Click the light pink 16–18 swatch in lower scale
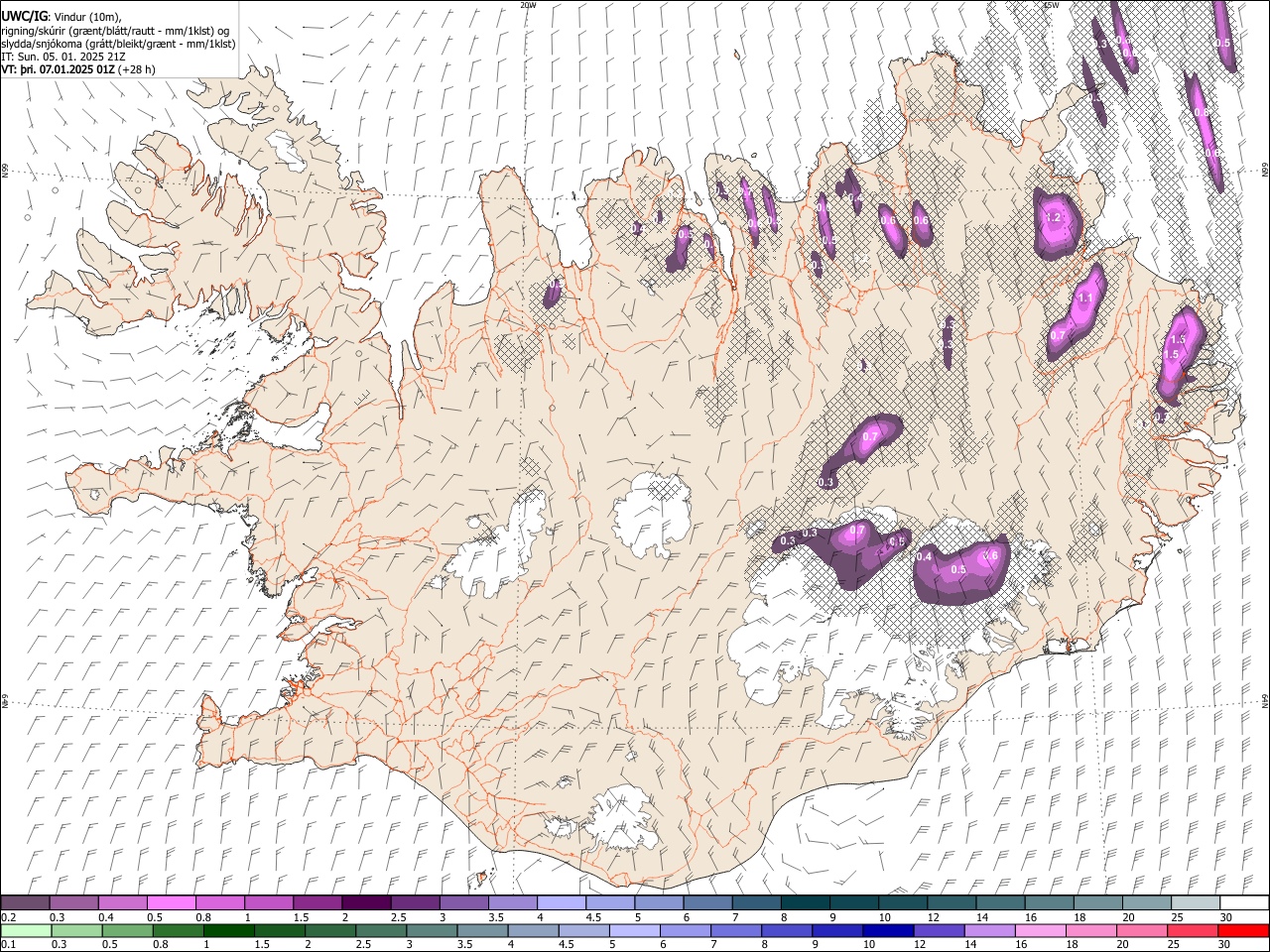 (1040, 930)
